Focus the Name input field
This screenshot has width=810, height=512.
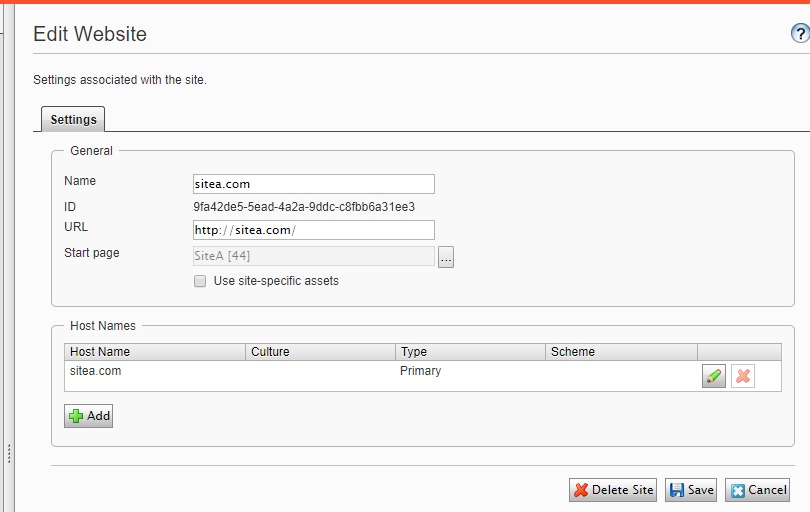click(x=313, y=184)
